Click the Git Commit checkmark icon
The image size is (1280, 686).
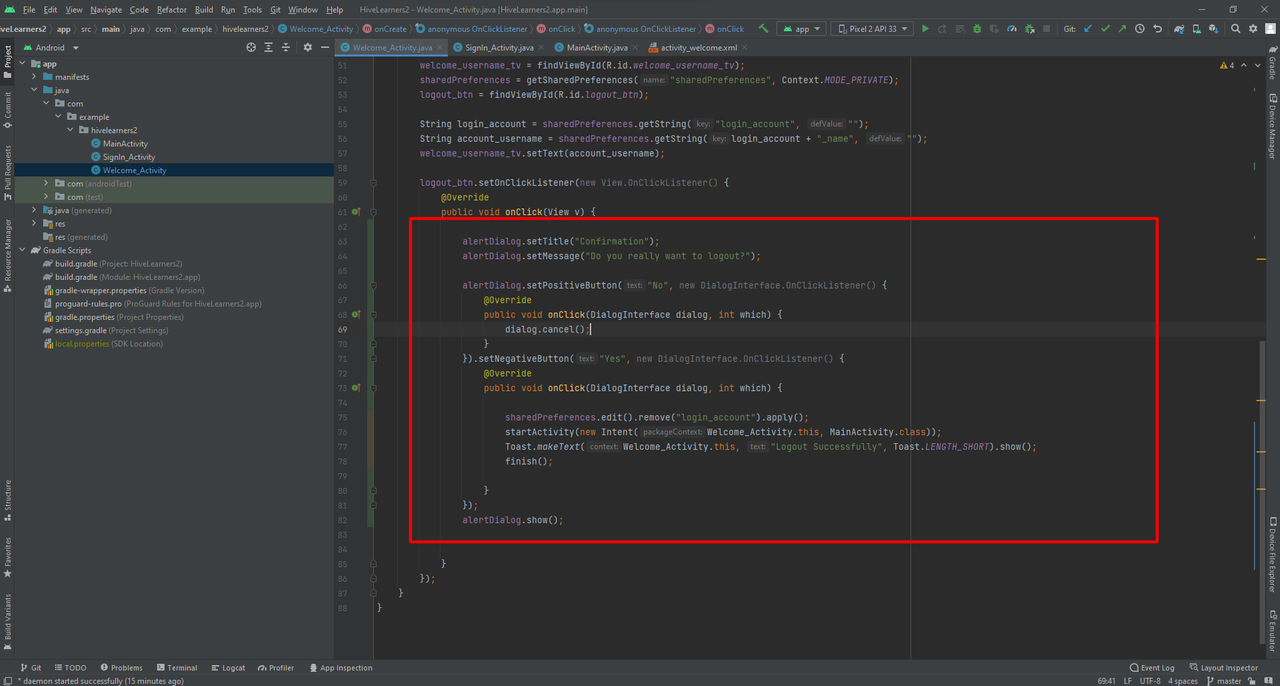(1105, 29)
